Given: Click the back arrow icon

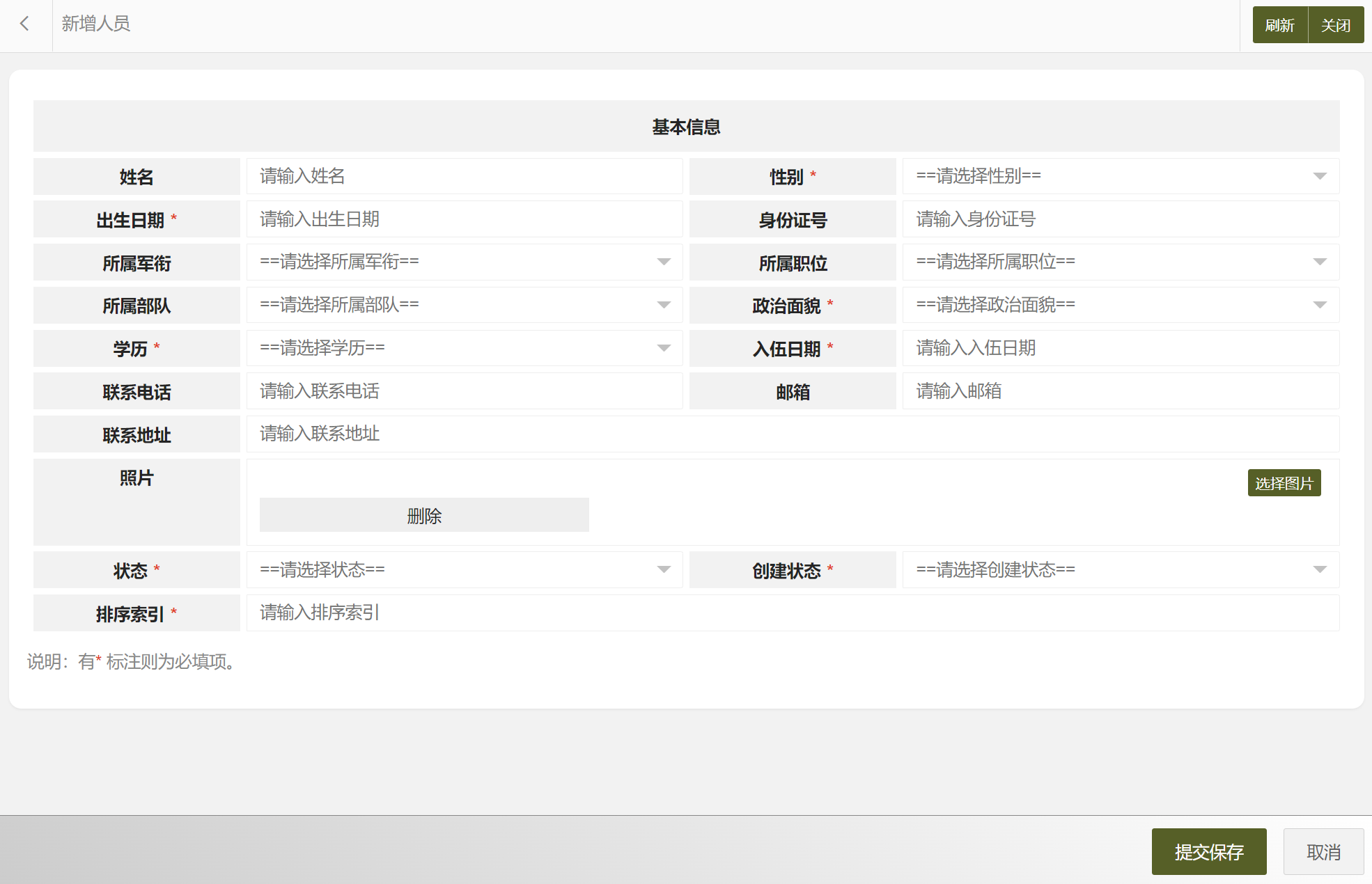Looking at the screenshot, I should [25, 24].
